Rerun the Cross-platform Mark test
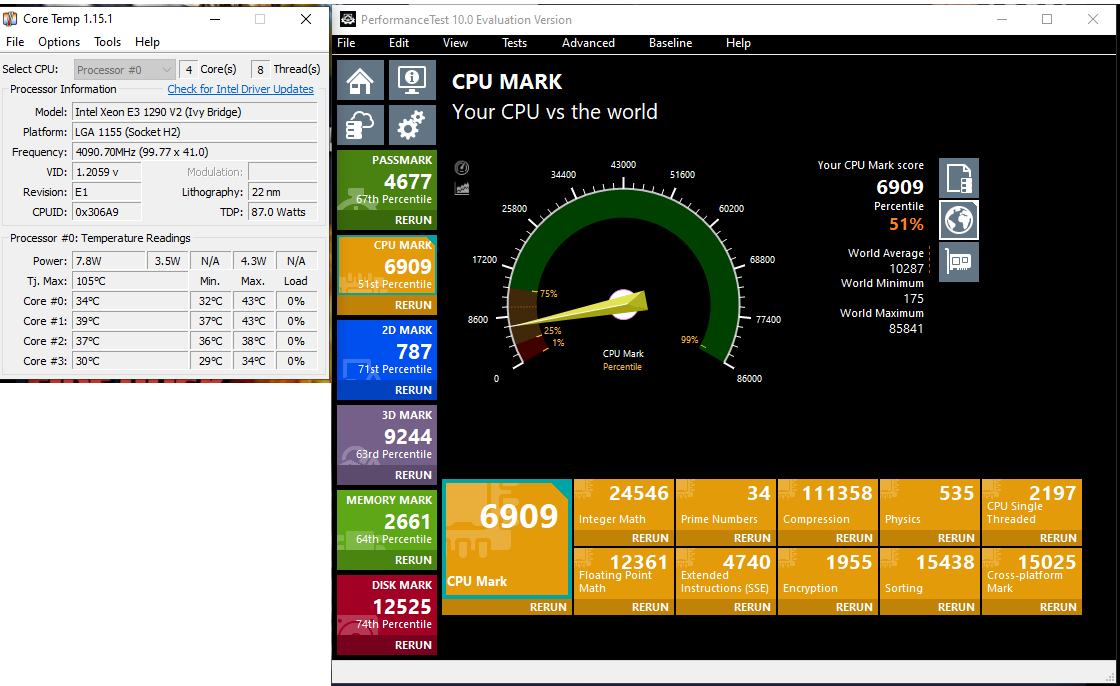The height and width of the screenshot is (686, 1120). click(x=1058, y=607)
